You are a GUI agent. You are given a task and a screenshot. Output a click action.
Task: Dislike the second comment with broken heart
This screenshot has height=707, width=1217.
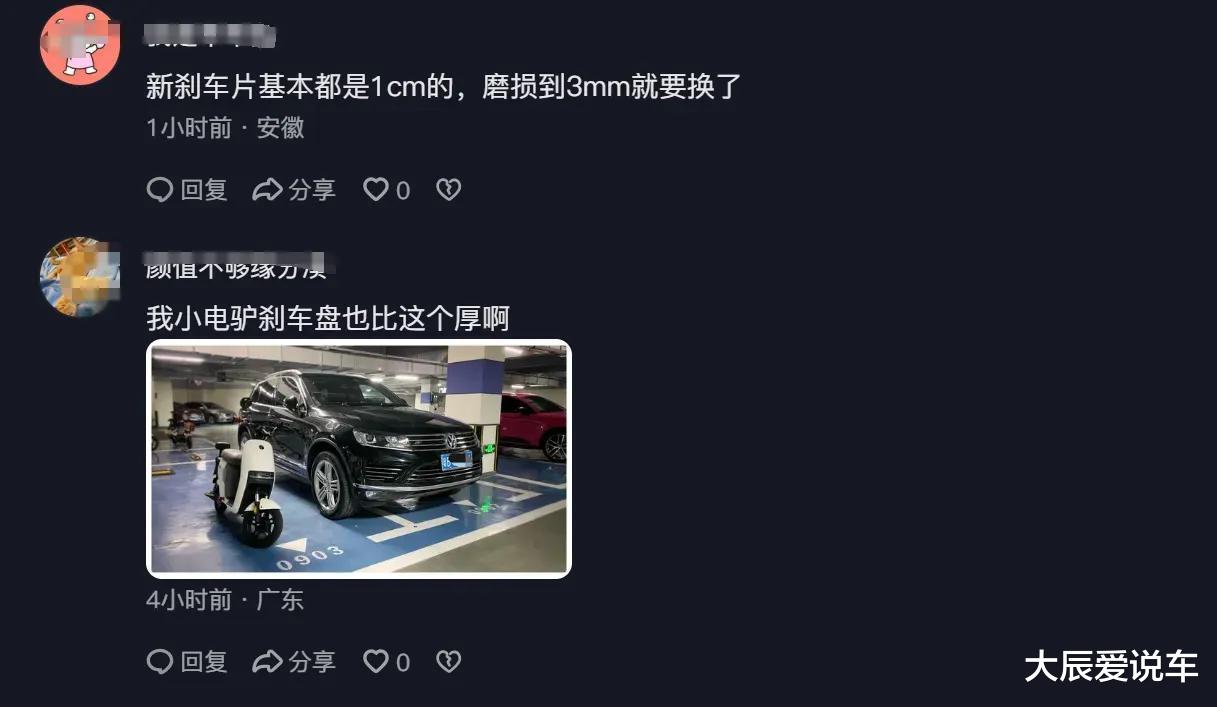449,661
